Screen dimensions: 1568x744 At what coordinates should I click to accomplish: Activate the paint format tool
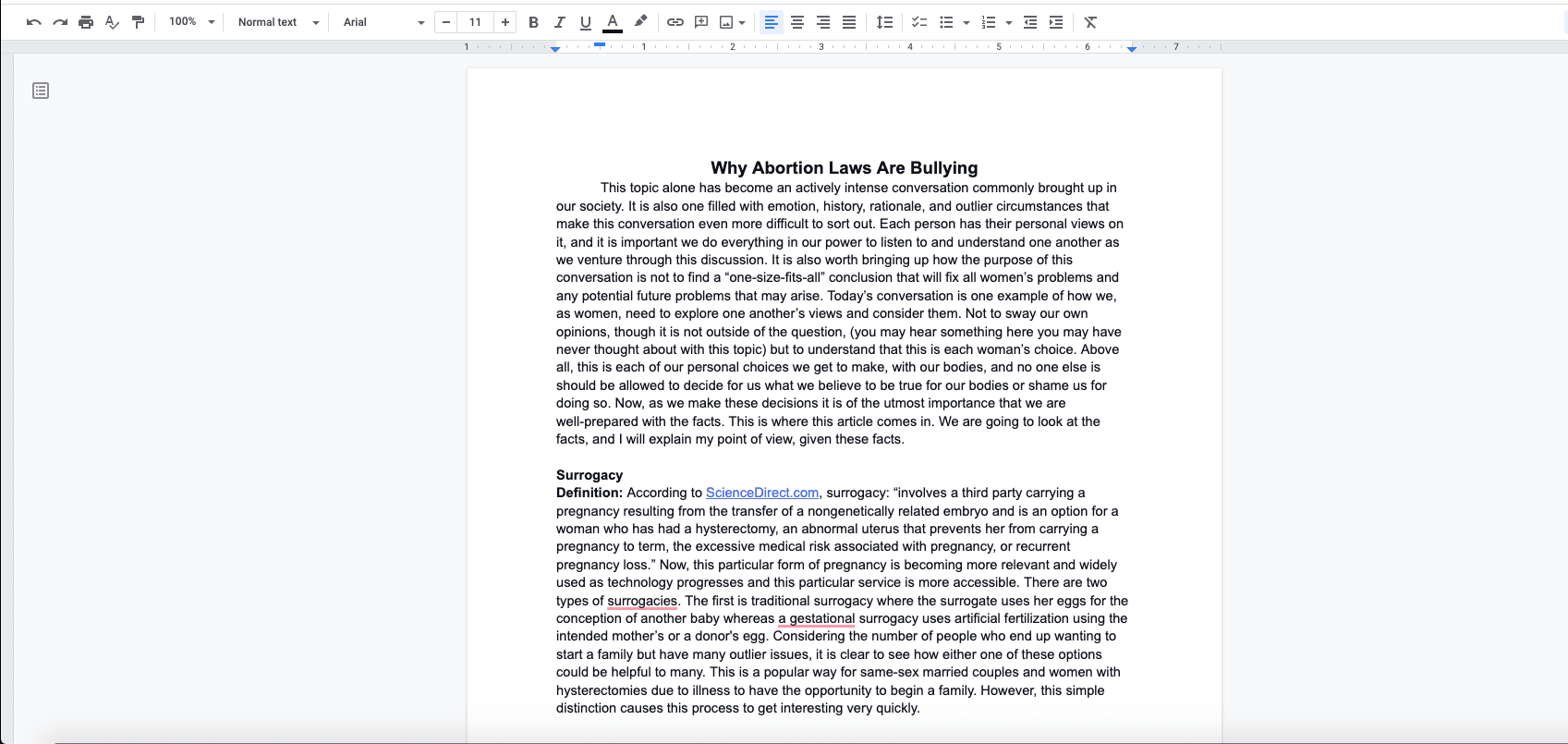point(138,22)
